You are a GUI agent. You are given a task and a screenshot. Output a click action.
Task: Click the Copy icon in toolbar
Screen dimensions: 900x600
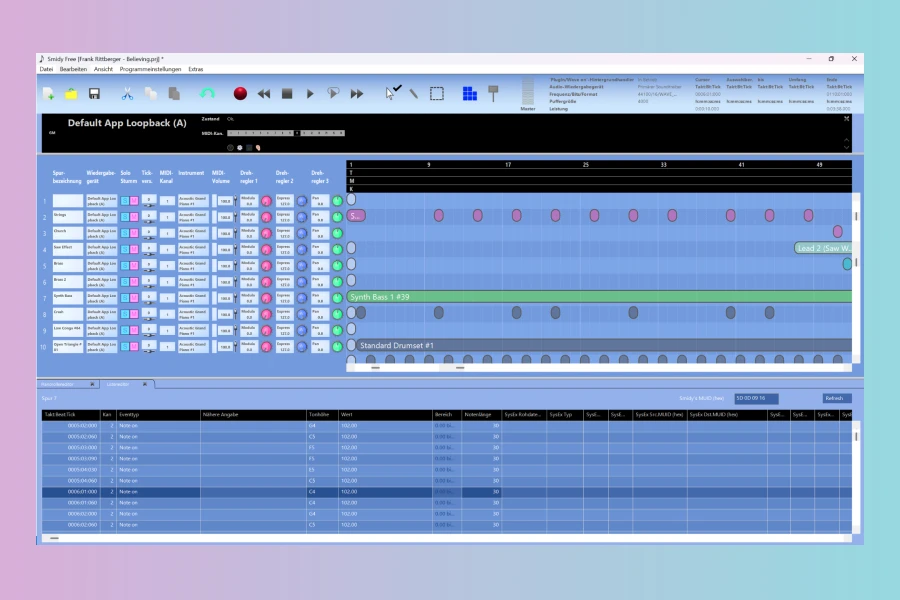click(150, 94)
